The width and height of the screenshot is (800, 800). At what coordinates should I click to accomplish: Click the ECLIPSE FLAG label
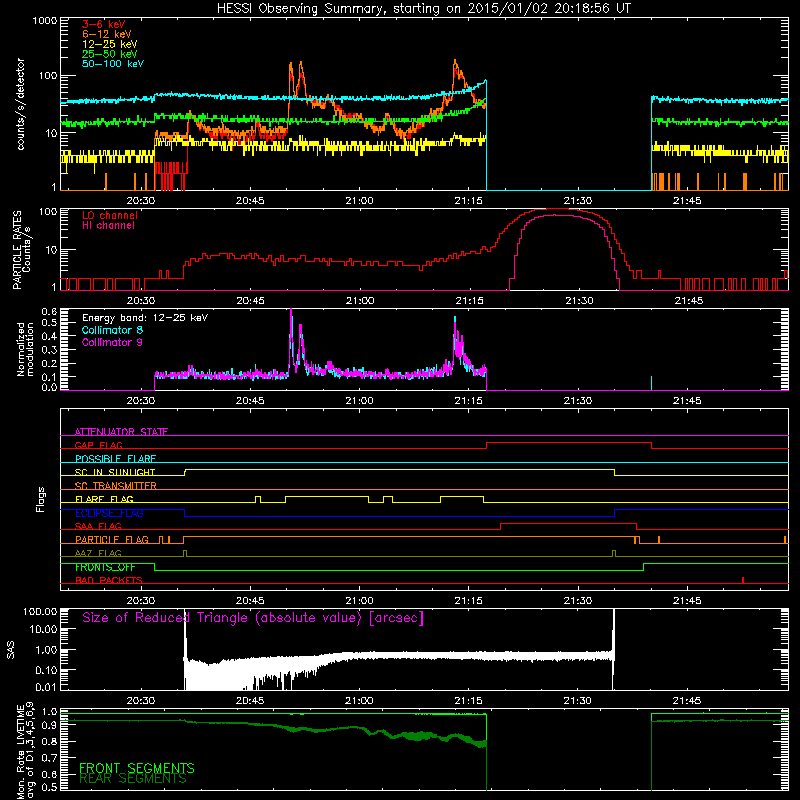109,513
